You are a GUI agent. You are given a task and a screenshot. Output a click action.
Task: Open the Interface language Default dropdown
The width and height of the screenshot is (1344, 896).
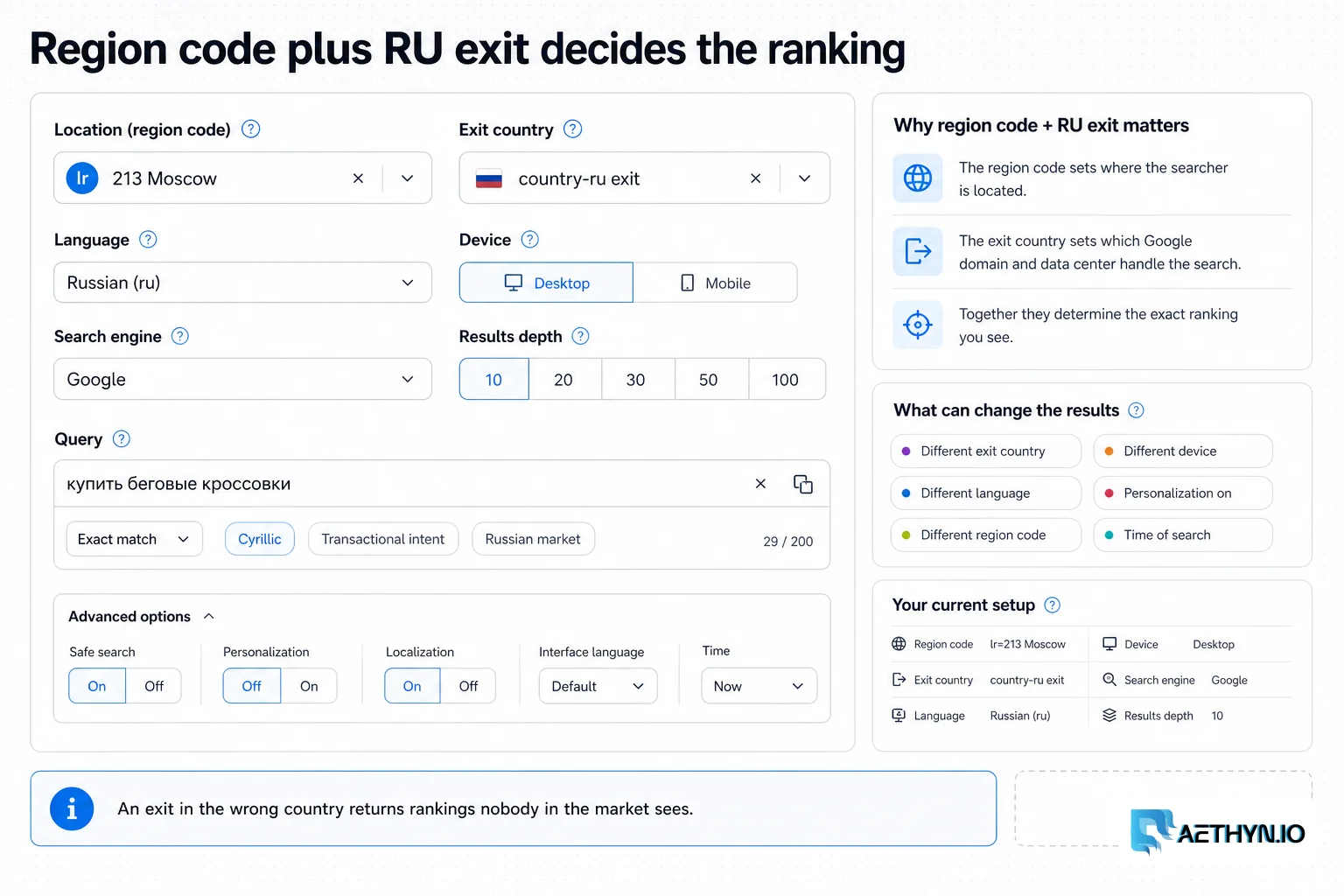pos(598,686)
